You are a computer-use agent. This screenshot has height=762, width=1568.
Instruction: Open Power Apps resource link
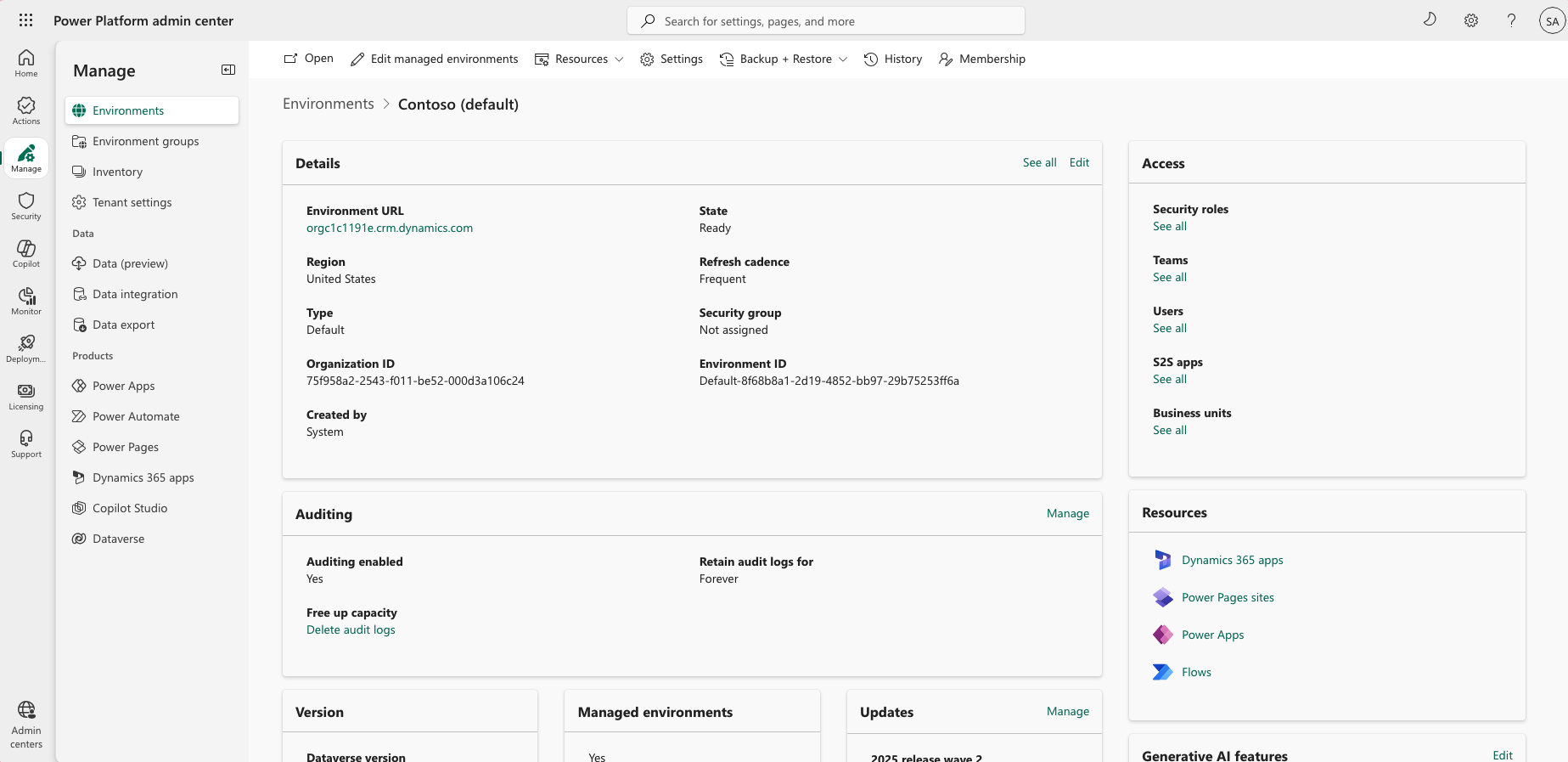[1212, 635]
